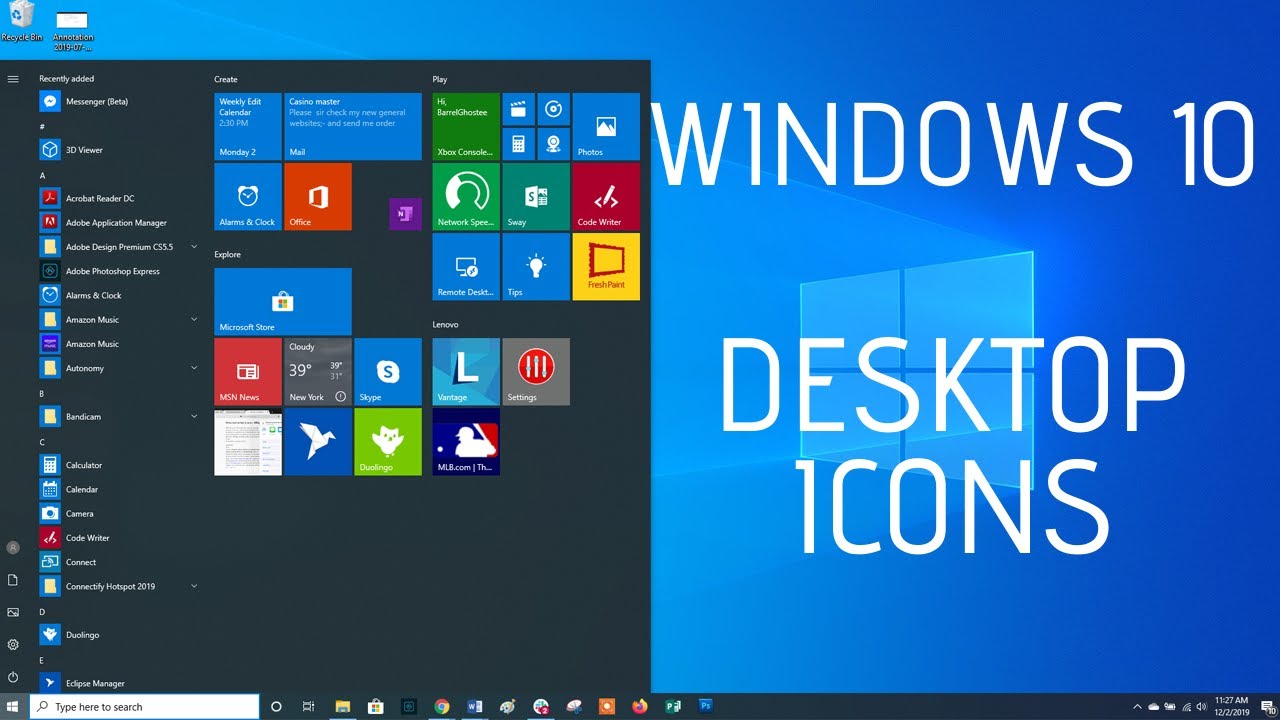The width and height of the screenshot is (1280, 720).
Task: Open the Office tile
Action: tap(318, 197)
